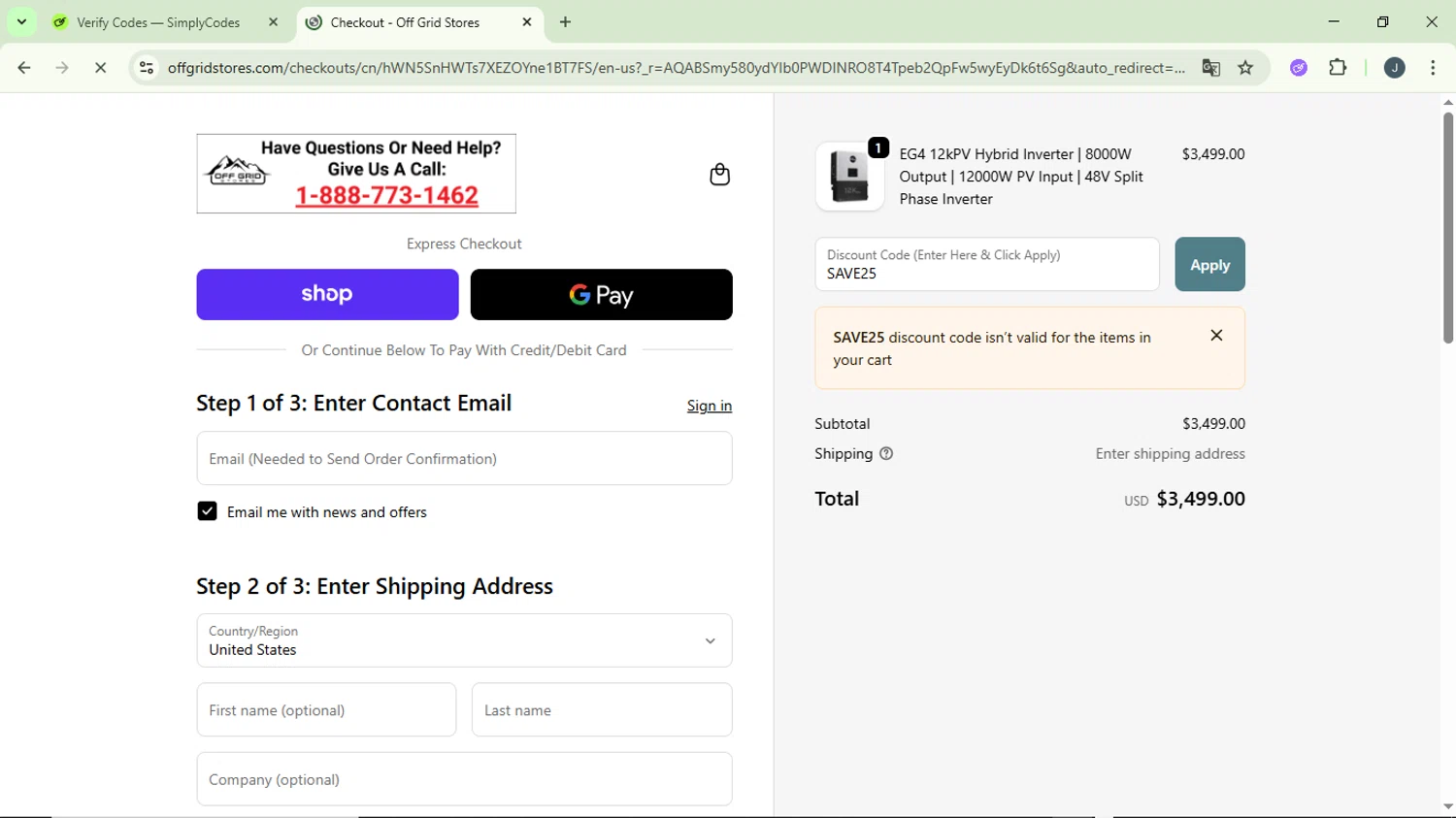Image resolution: width=1456 pixels, height=818 pixels.
Task: Close the Verify Codes SimplyCodes tab
Action: (274, 22)
